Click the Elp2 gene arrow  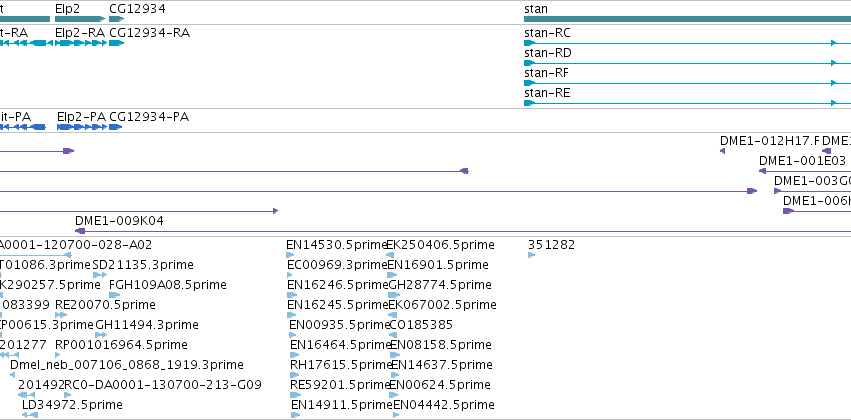click(80, 19)
